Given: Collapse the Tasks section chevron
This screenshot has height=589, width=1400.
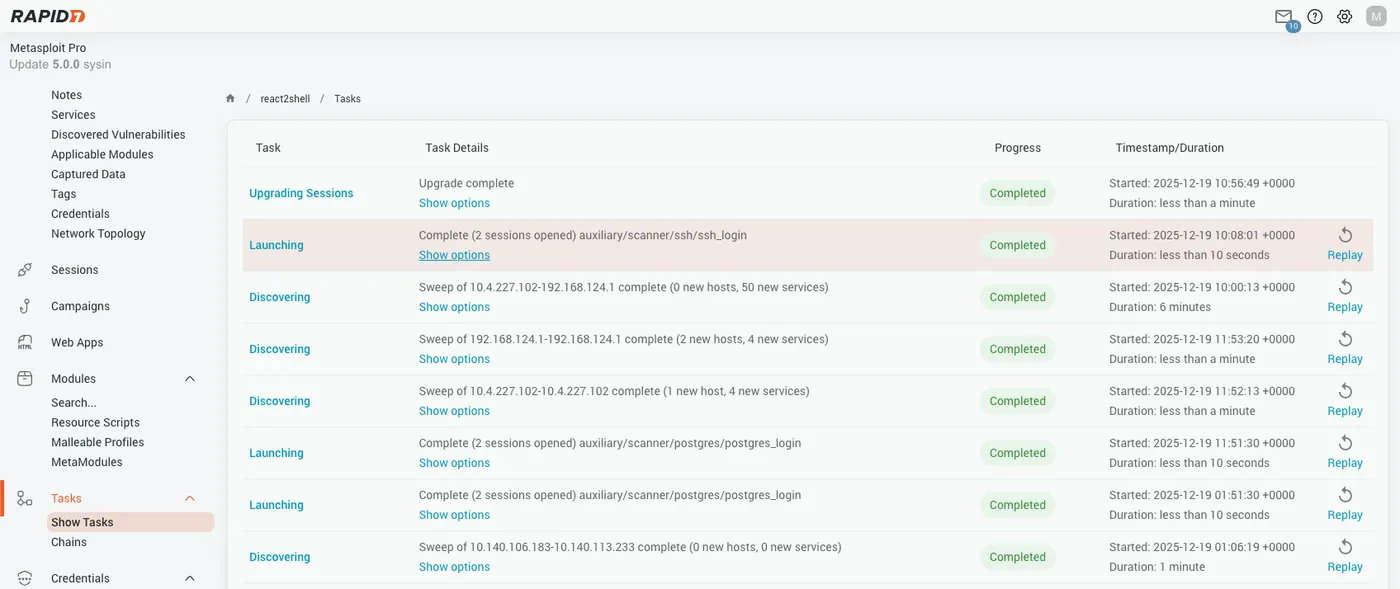Looking at the screenshot, I should point(189,497).
